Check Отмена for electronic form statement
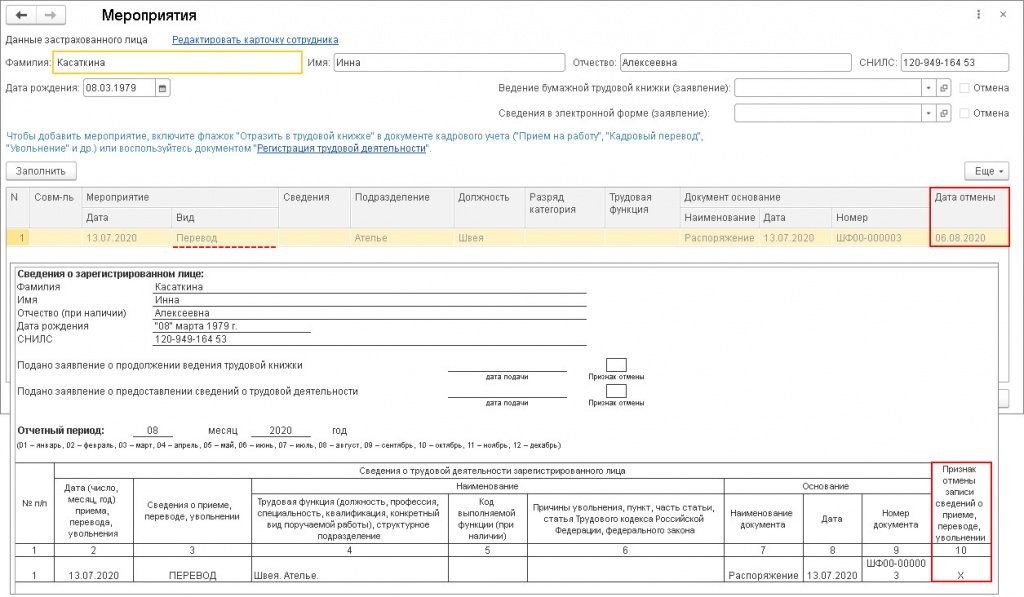 965,113
